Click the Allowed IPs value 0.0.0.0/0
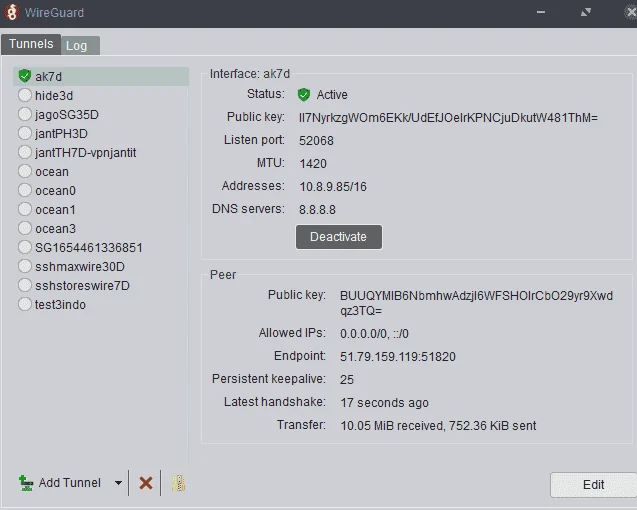The height and width of the screenshot is (510, 637). pyautogui.click(x=374, y=334)
